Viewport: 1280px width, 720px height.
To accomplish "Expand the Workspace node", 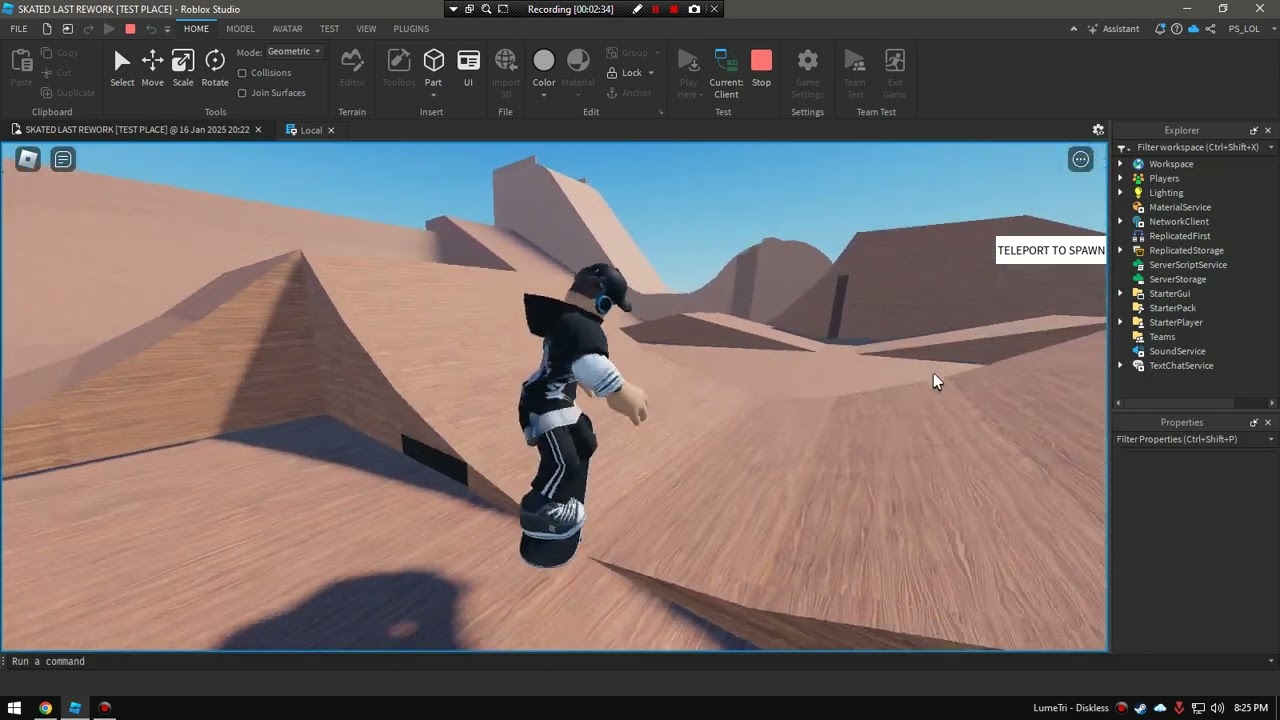I will pos(1120,164).
